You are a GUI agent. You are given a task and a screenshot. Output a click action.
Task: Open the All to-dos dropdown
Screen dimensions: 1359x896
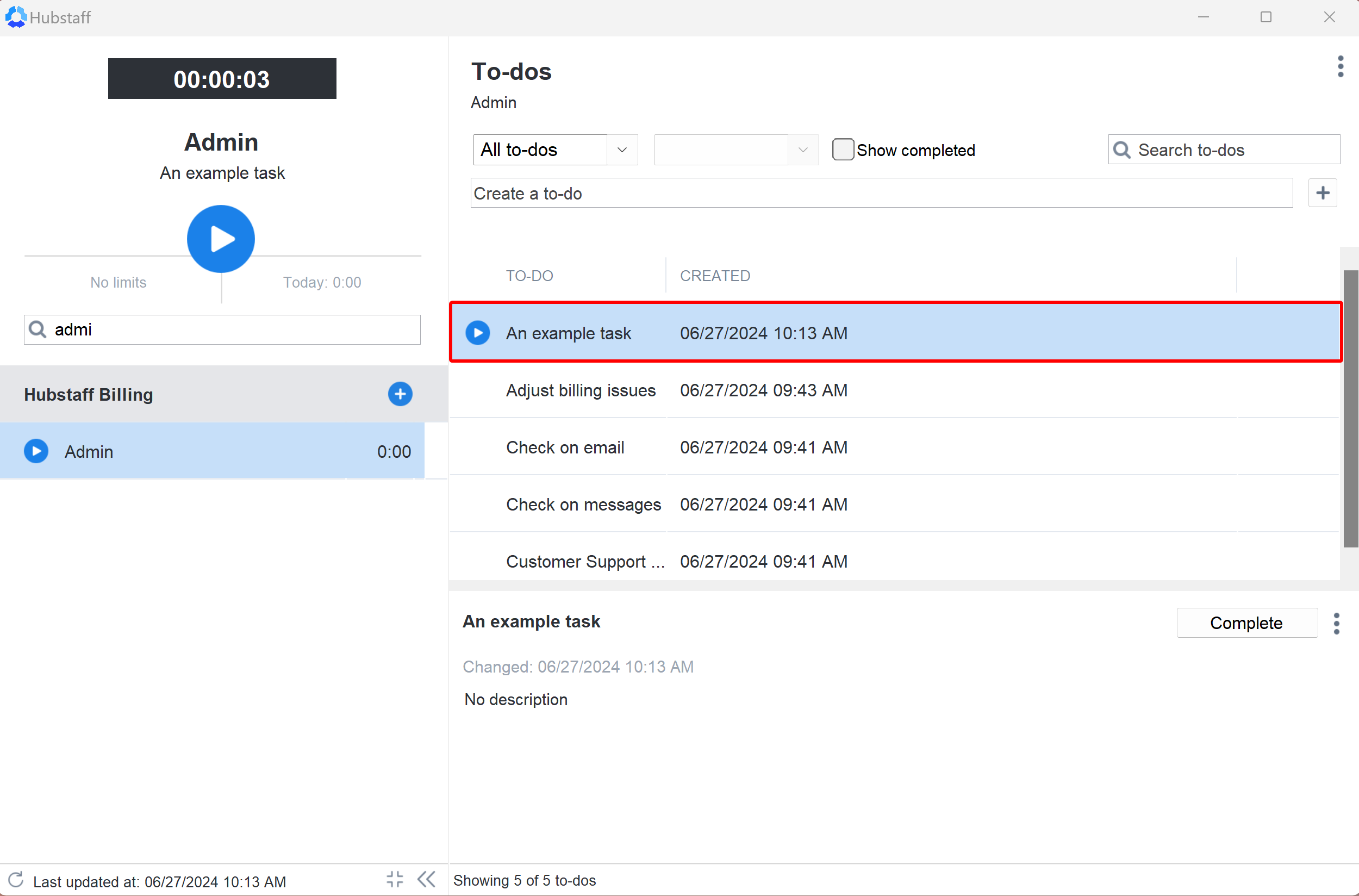[x=555, y=150]
